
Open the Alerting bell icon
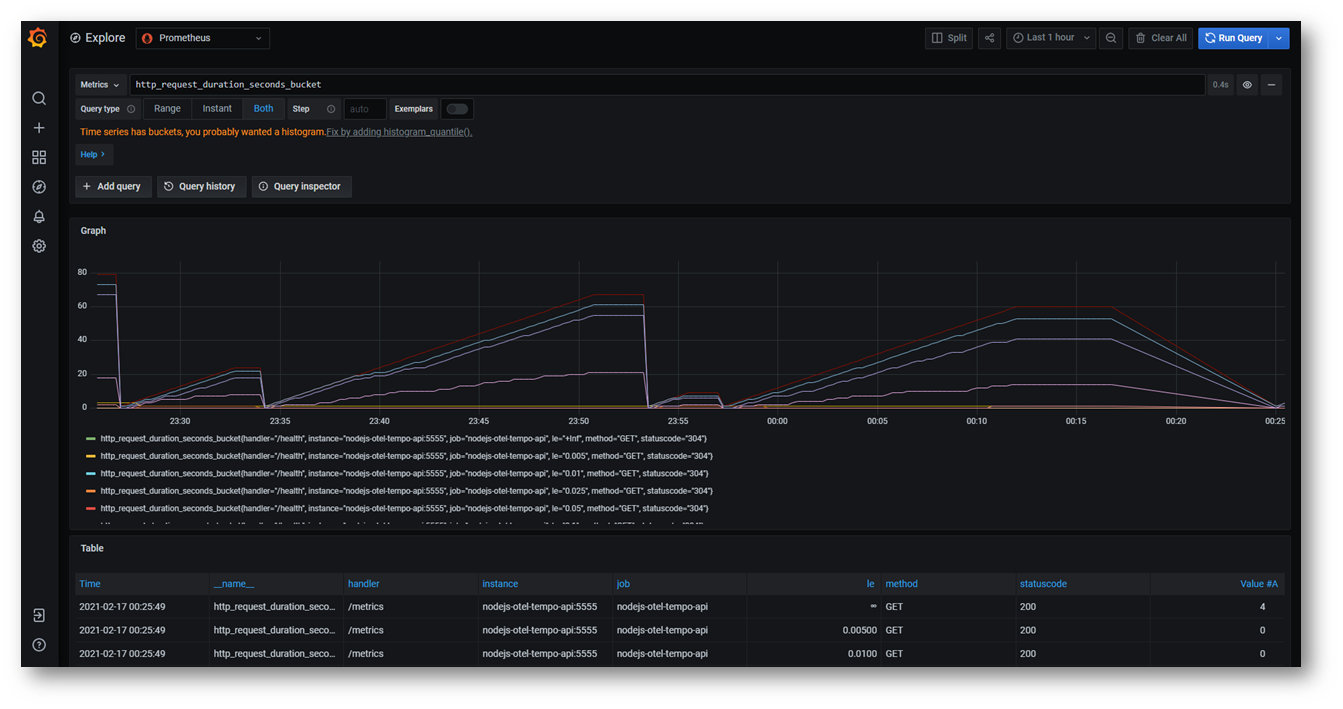[x=39, y=216]
